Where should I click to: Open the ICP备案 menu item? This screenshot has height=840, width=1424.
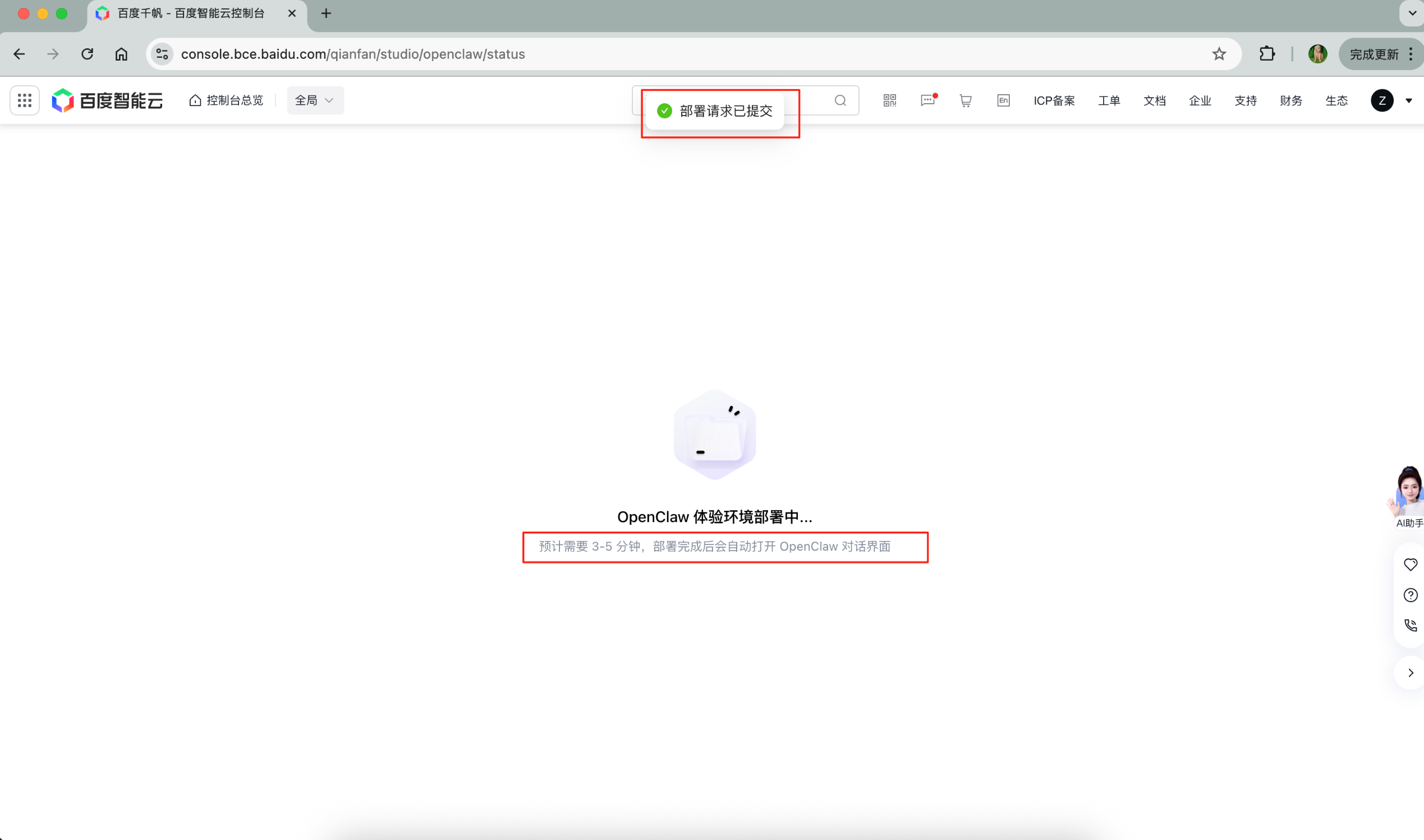1054,101
